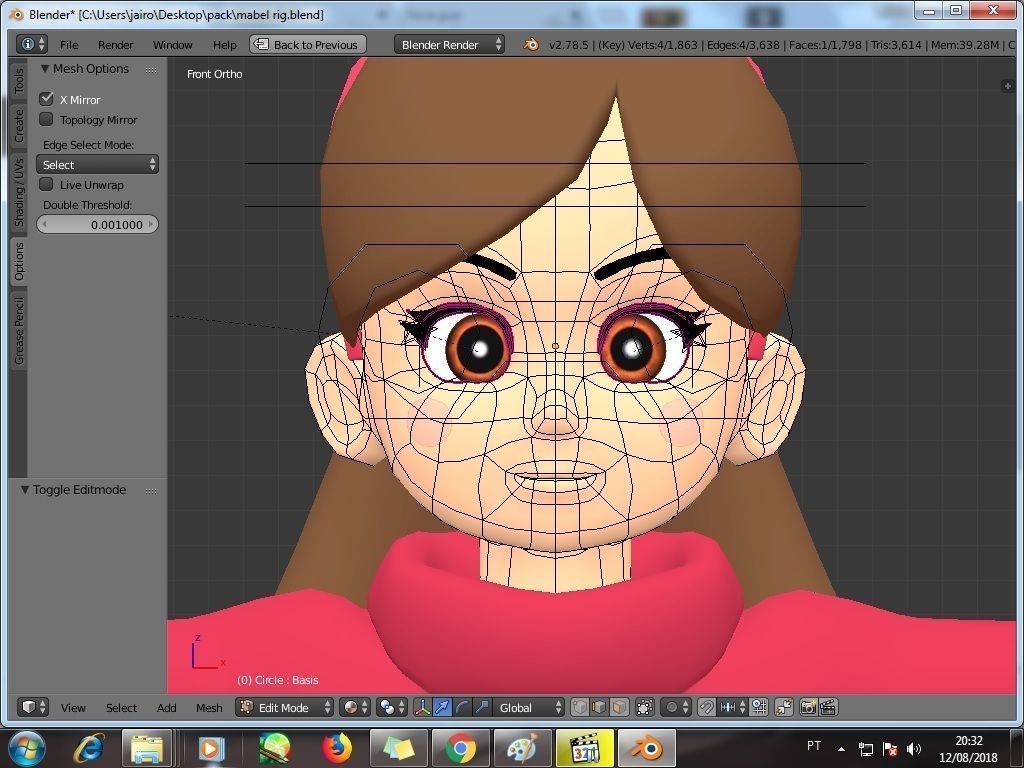Open the Global transform orientation dropdown
The width and height of the screenshot is (1024, 768).
coord(528,707)
